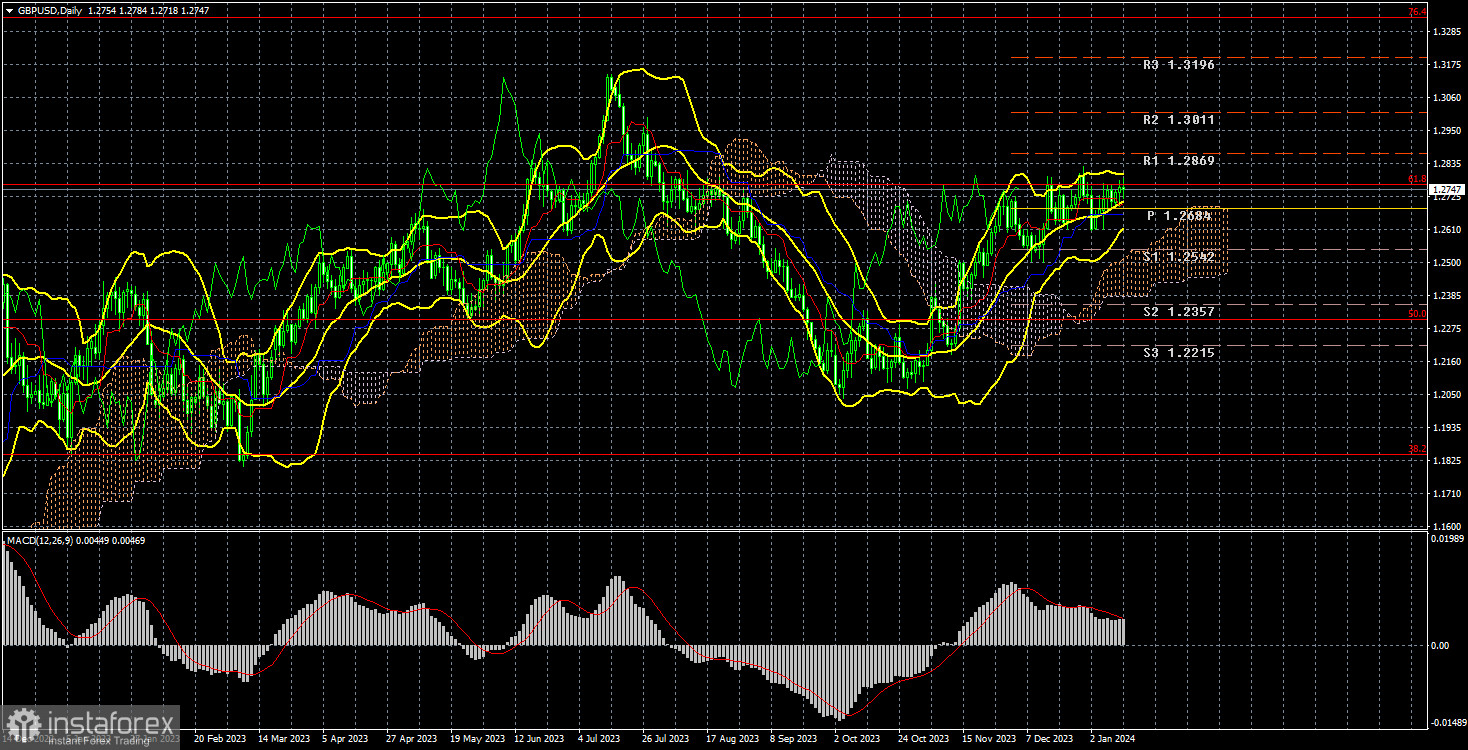Select the R1 1.2869 pivot label
The width and height of the screenshot is (1468, 750).
[1180, 161]
